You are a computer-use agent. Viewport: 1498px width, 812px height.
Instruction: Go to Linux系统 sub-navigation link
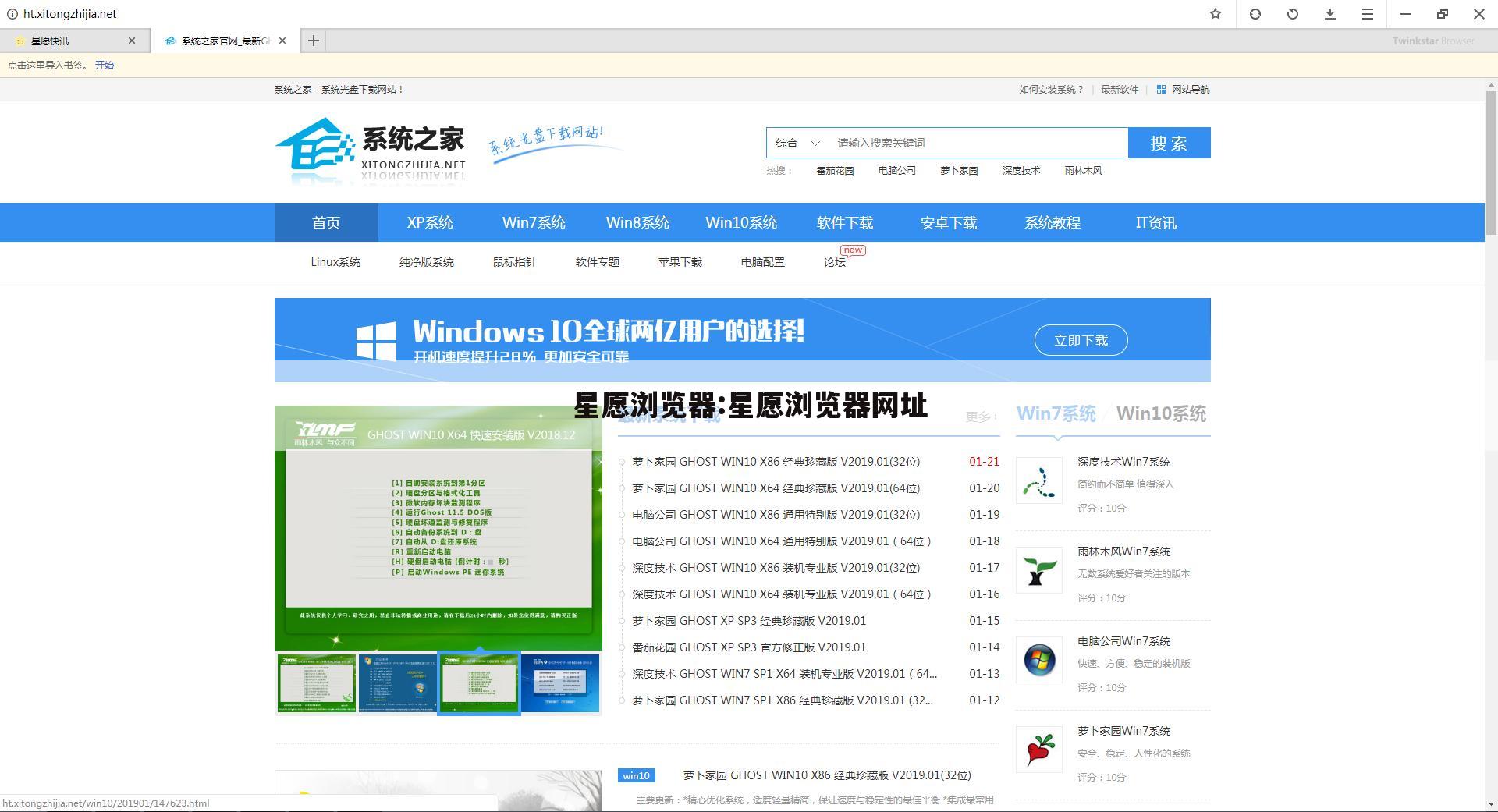click(335, 262)
